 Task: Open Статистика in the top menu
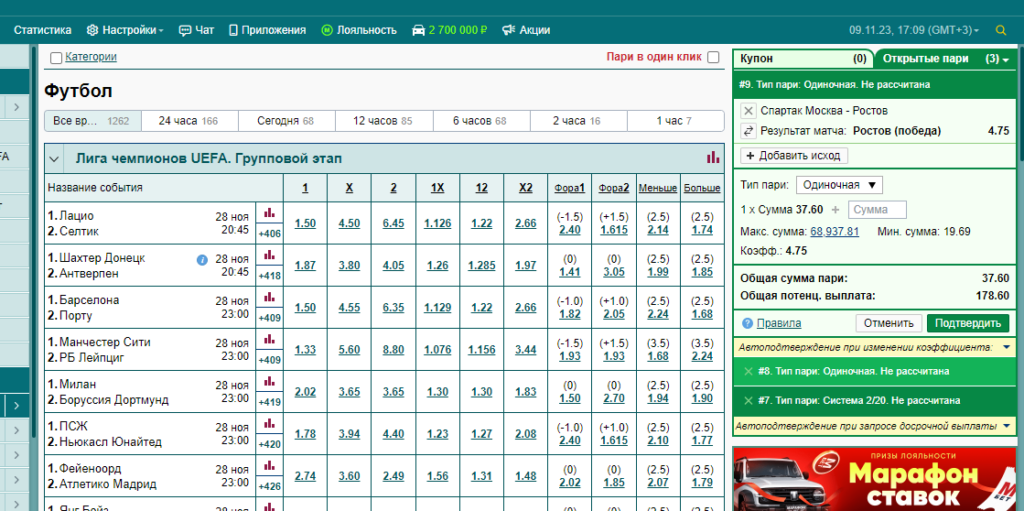click(42, 30)
